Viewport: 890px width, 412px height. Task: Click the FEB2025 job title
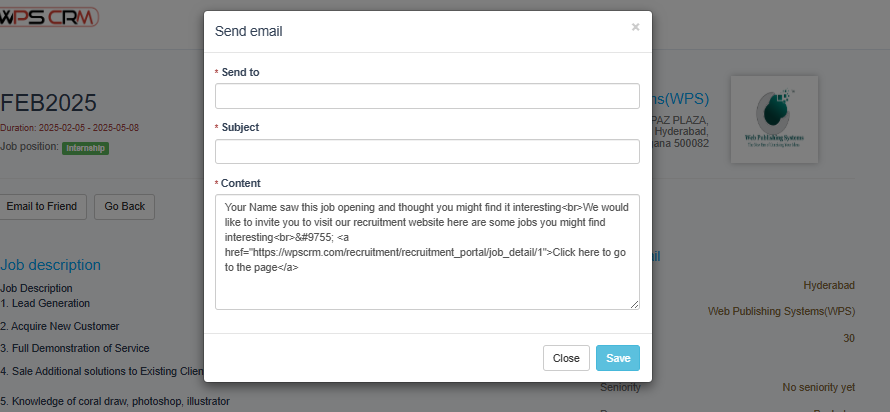(x=48, y=103)
